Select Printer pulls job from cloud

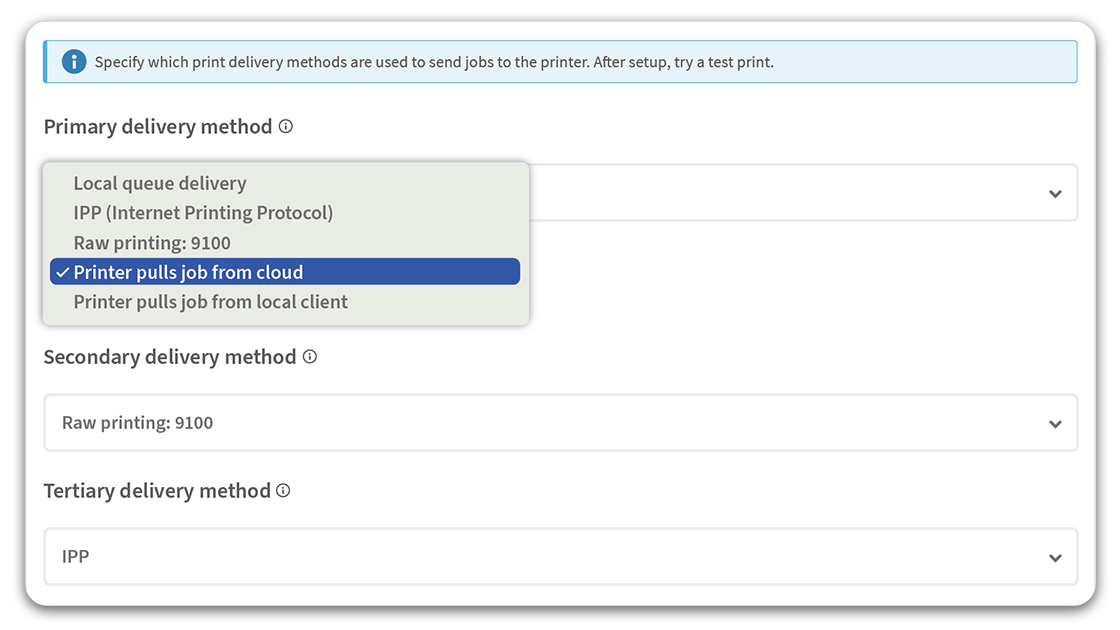click(x=188, y=272)
